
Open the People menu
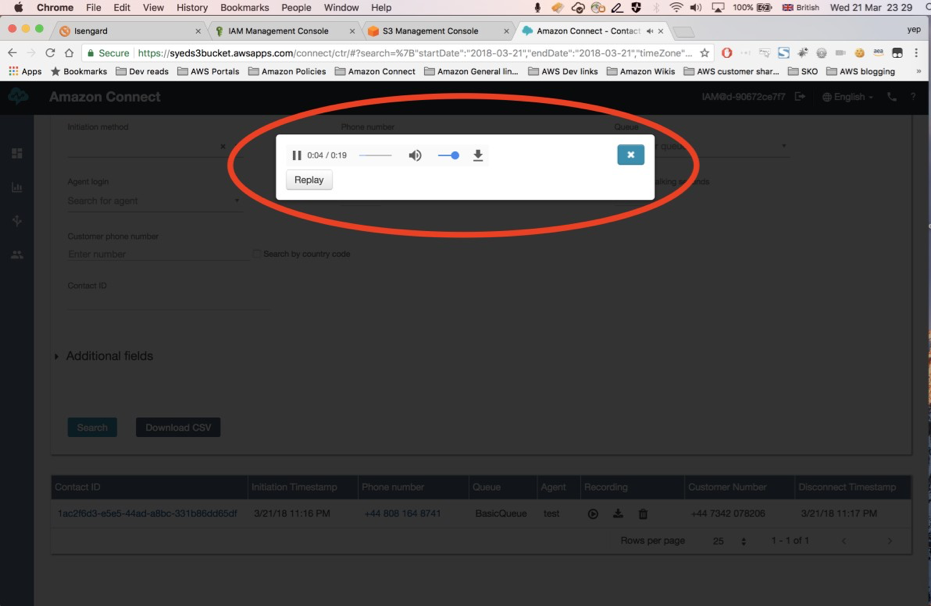[x=296, y=8]
